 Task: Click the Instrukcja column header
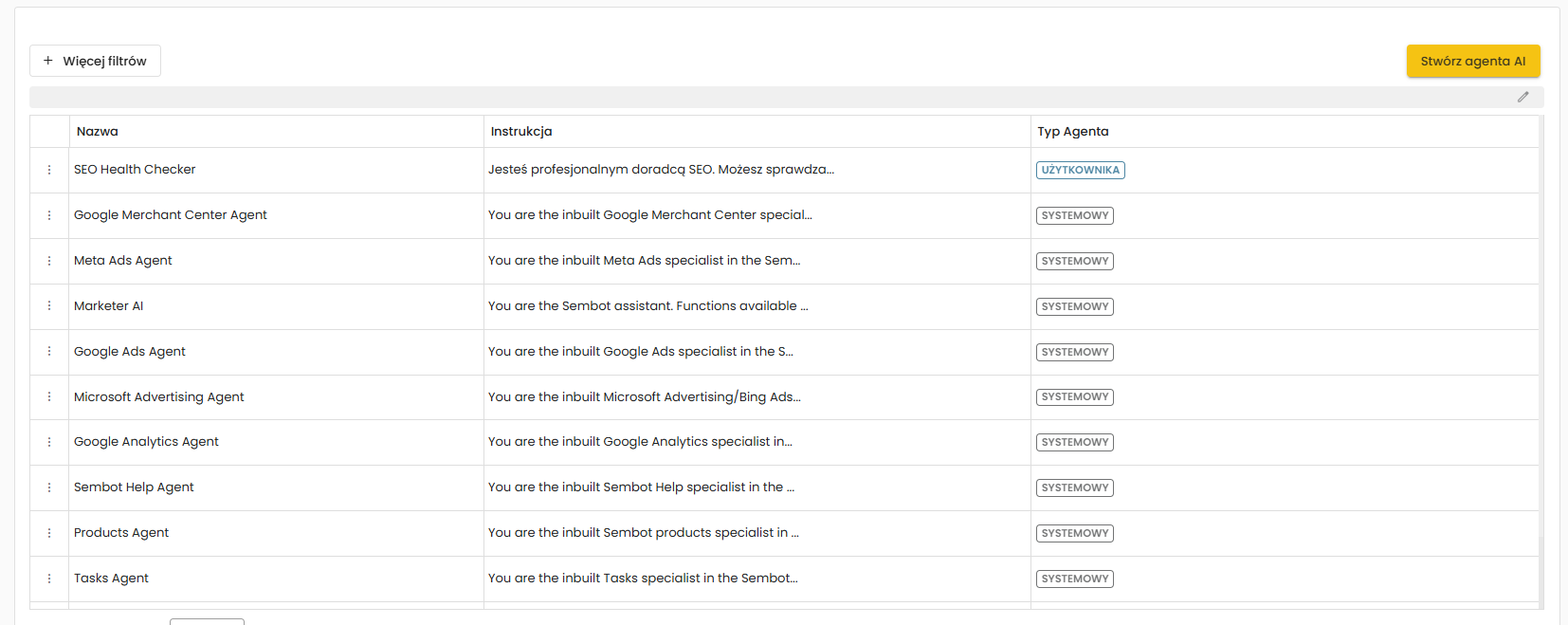521,132
